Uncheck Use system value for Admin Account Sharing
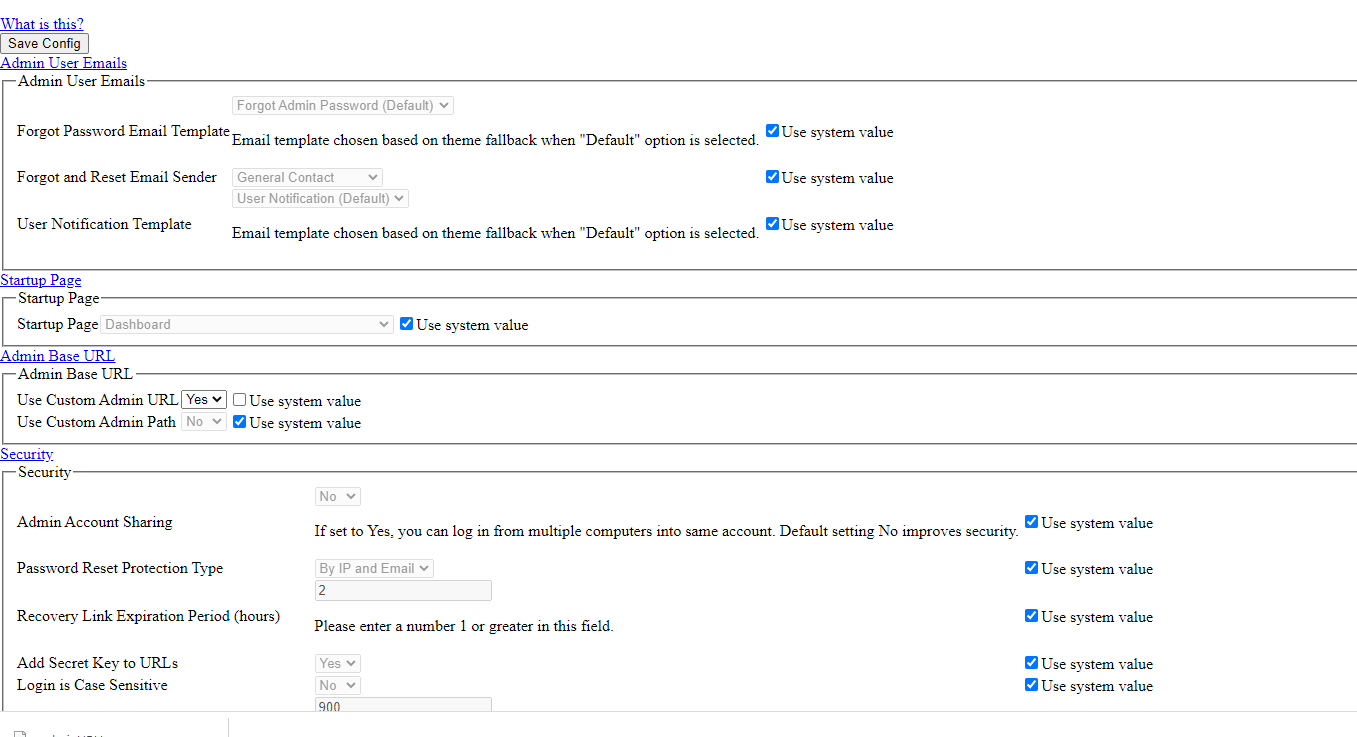 pyautogui.click(x=1031, y=521)
